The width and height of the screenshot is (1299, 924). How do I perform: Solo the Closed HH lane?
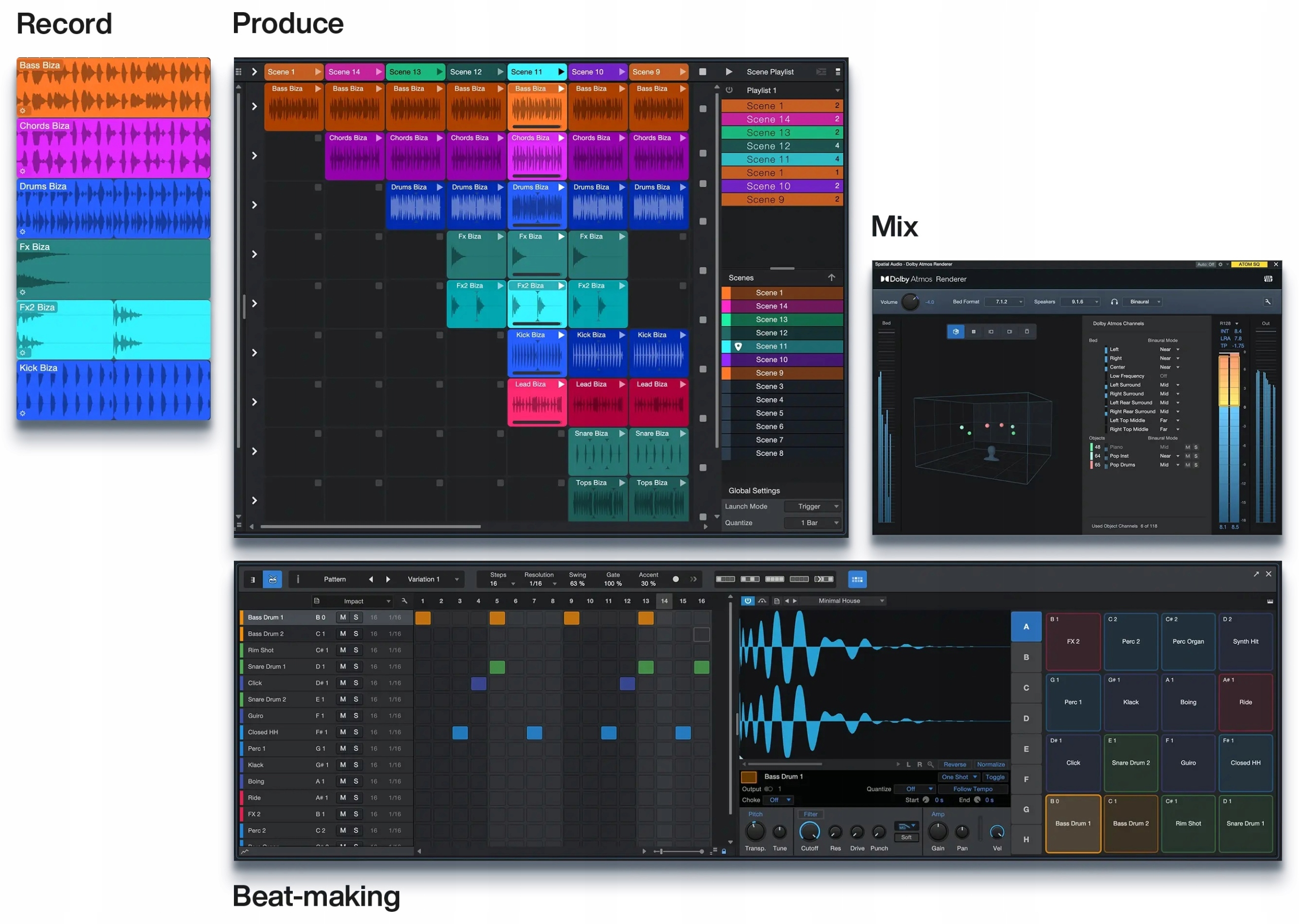click(356, 732)
